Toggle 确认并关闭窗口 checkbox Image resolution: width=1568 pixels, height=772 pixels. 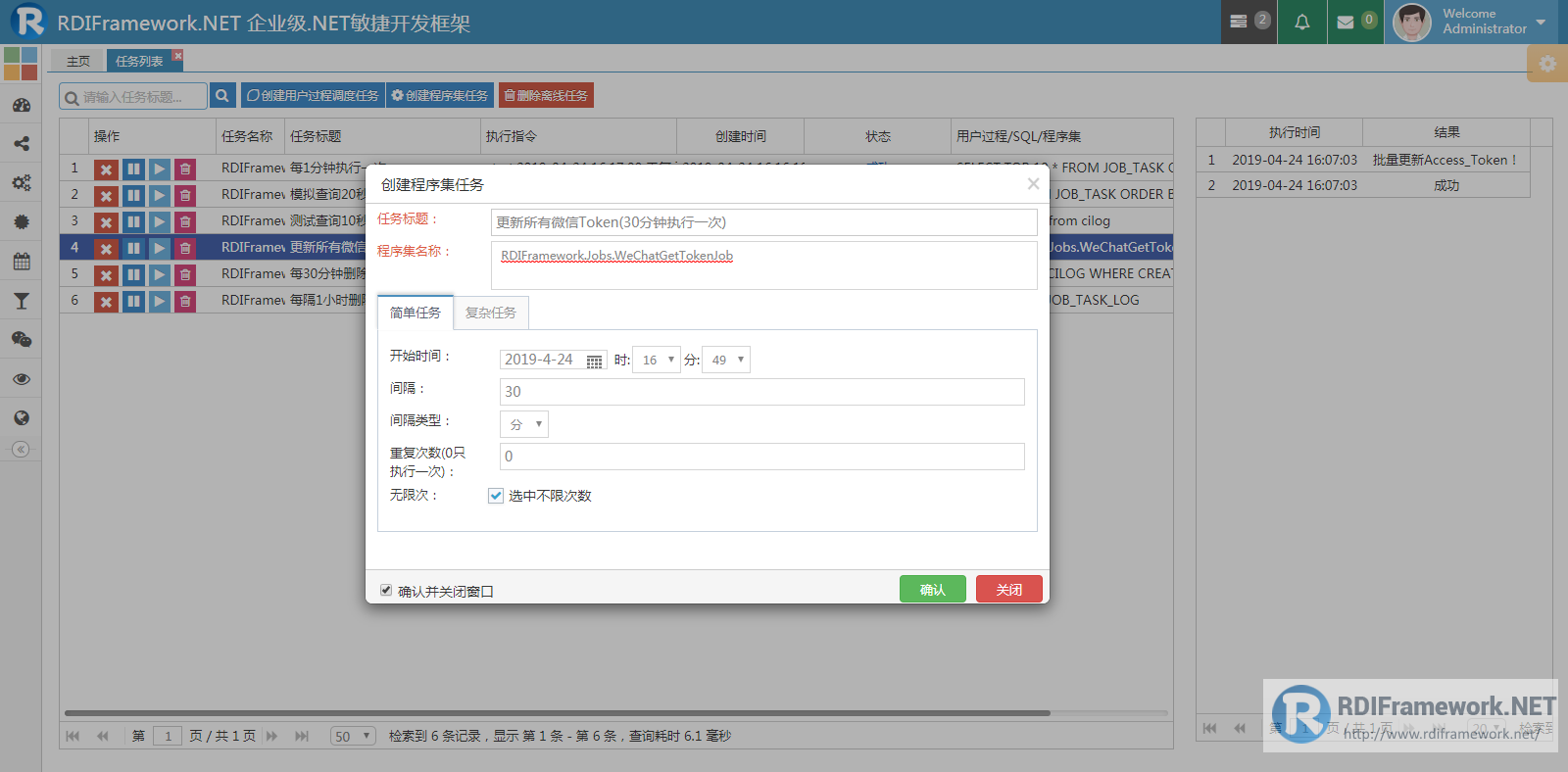(386, 590)
